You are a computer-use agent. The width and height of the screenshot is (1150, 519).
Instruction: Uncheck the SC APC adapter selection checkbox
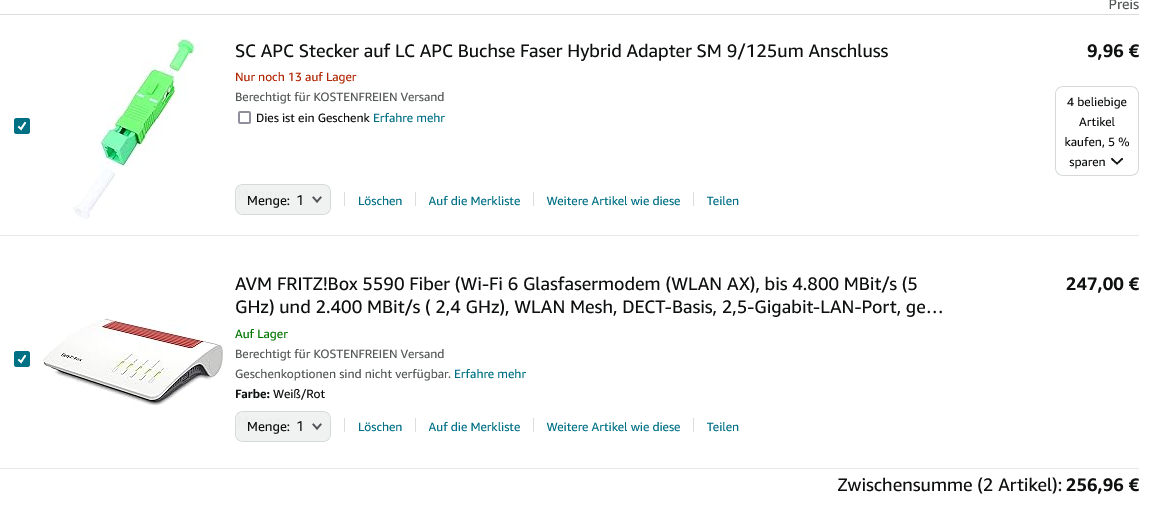pos(22,126)
